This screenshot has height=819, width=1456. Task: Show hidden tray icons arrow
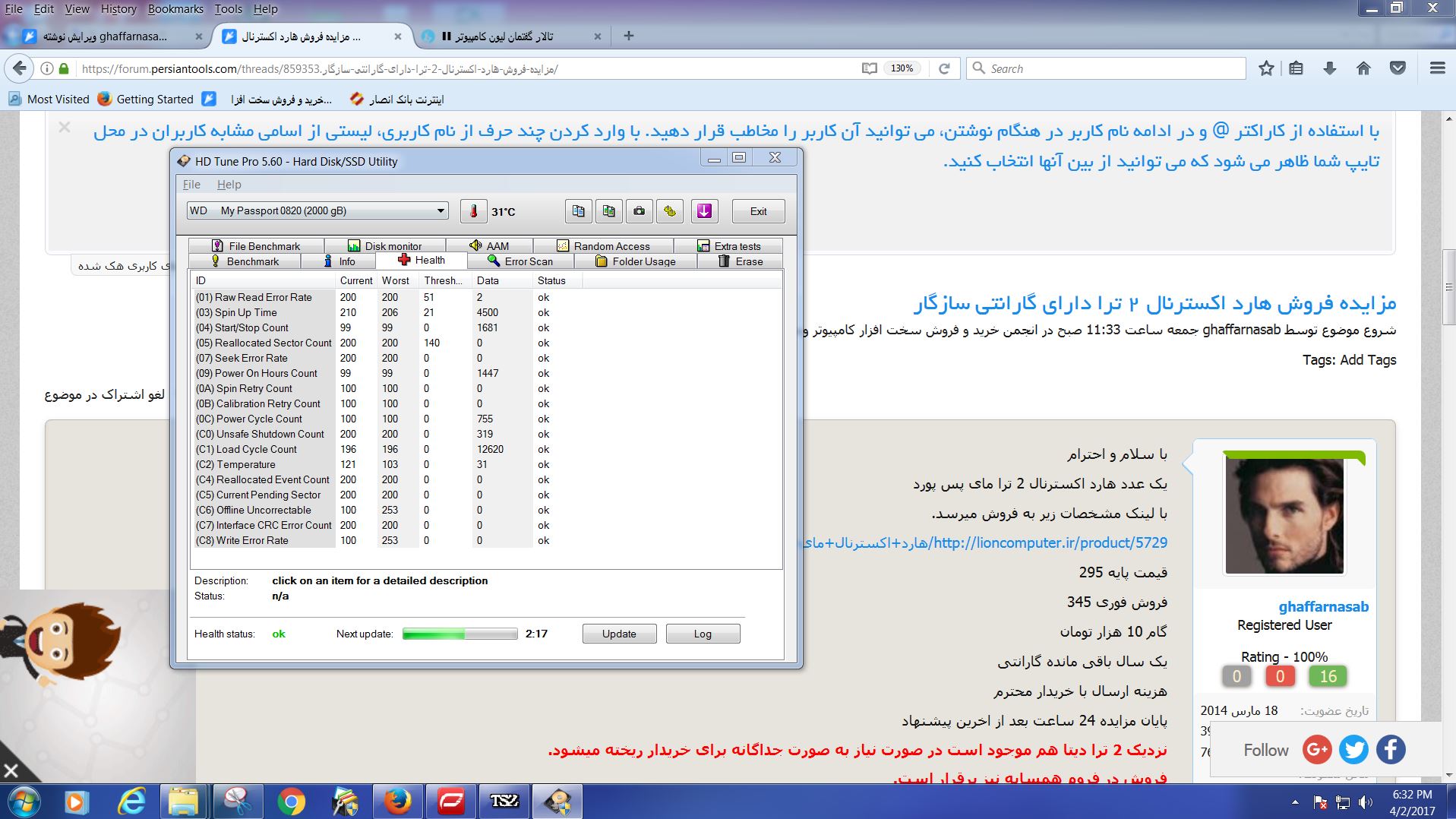tap(1295, 802)
